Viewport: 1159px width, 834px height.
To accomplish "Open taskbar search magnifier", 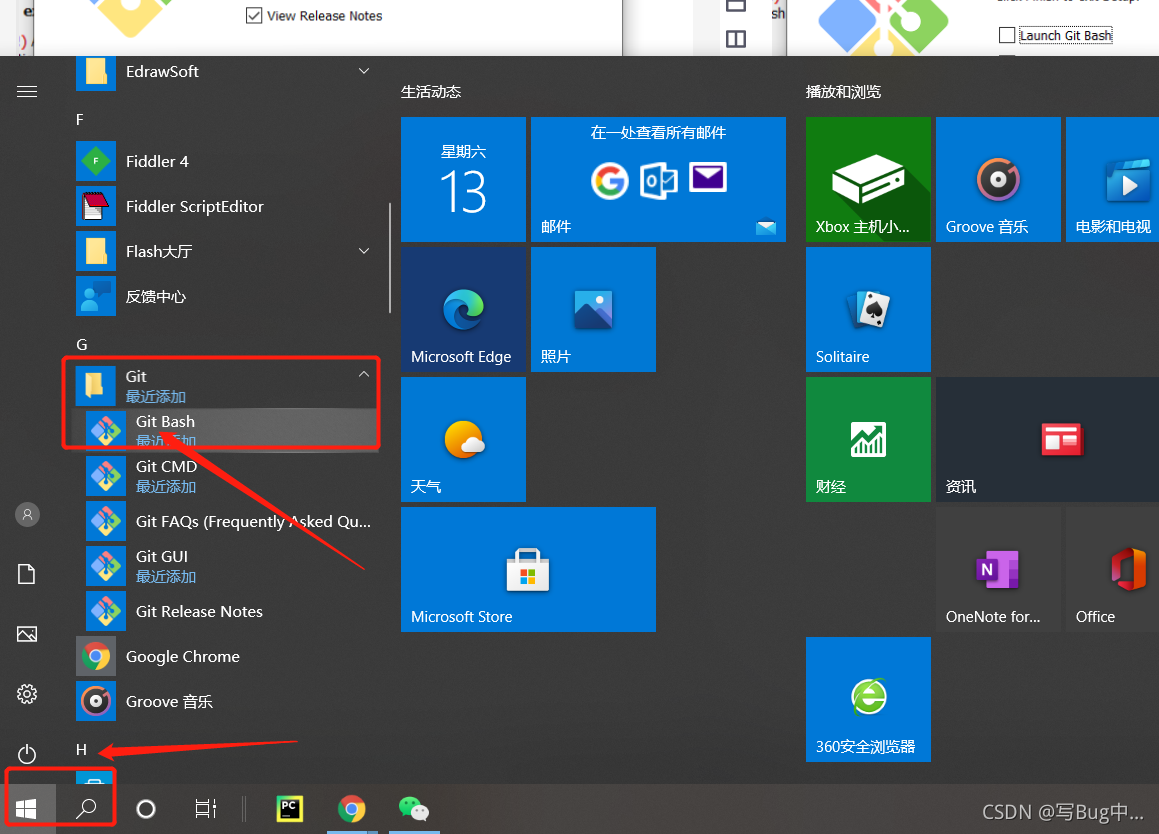I will (x=86, y=809).
